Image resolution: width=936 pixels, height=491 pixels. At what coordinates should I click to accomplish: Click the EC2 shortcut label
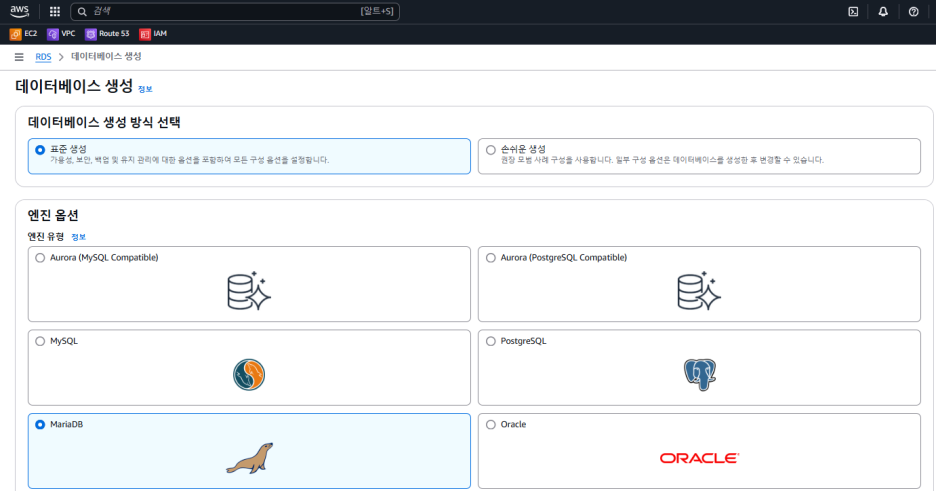[30, 33]
